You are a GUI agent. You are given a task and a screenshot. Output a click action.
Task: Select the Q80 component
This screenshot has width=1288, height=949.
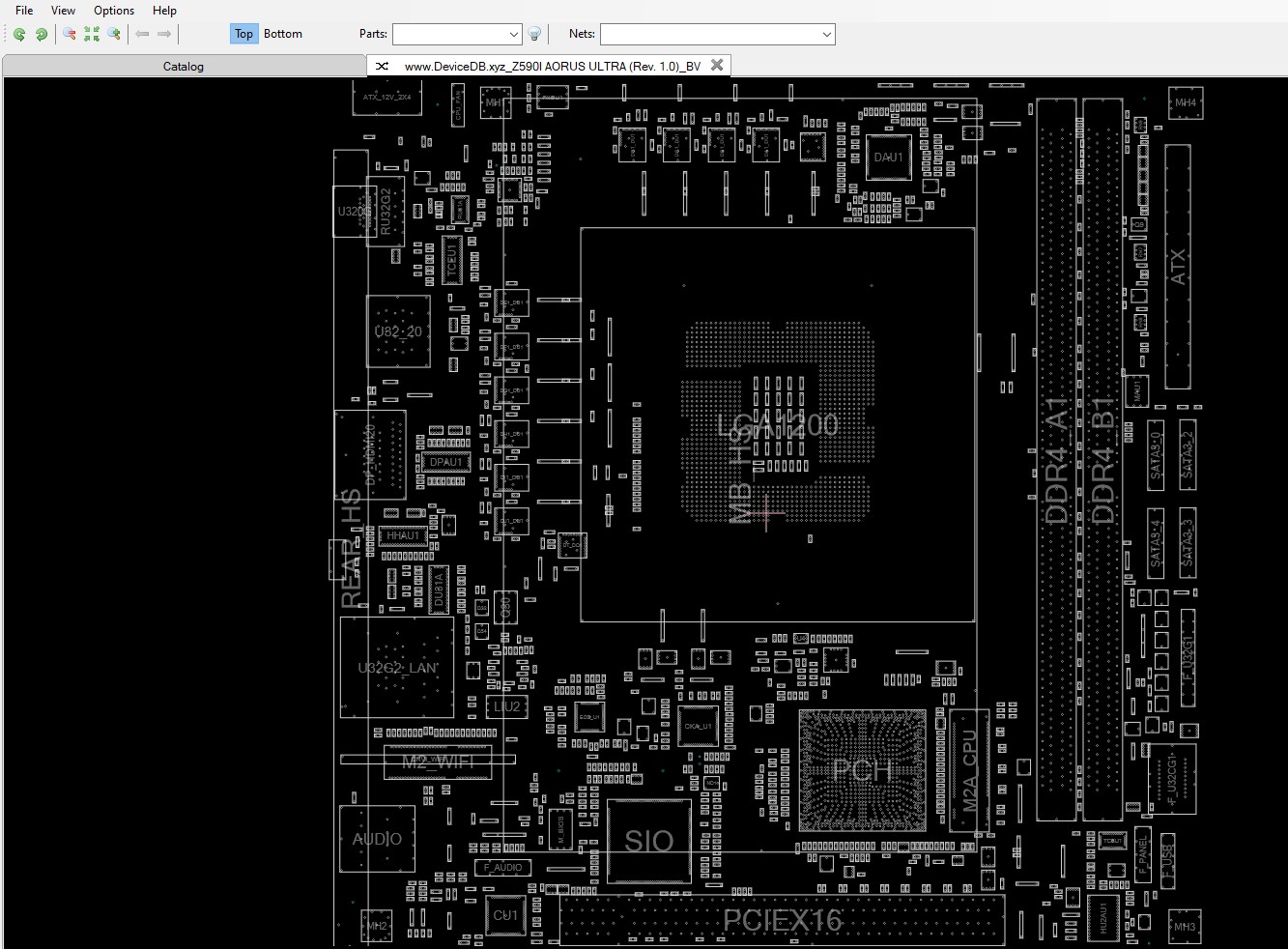click(x=505, y=608)
